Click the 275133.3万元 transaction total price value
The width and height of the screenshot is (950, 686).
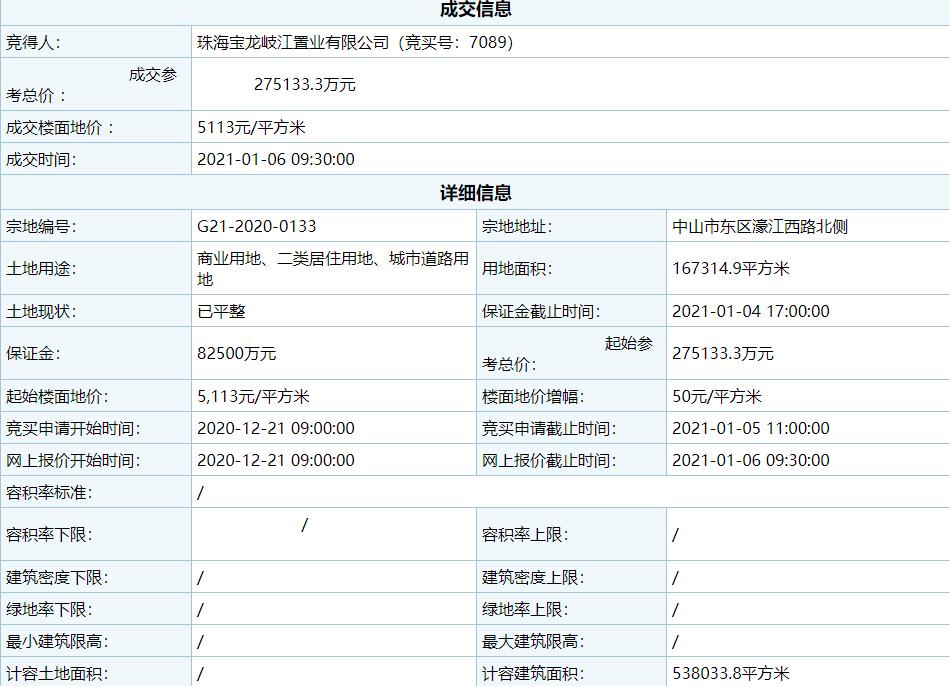[x=304, y=85]
